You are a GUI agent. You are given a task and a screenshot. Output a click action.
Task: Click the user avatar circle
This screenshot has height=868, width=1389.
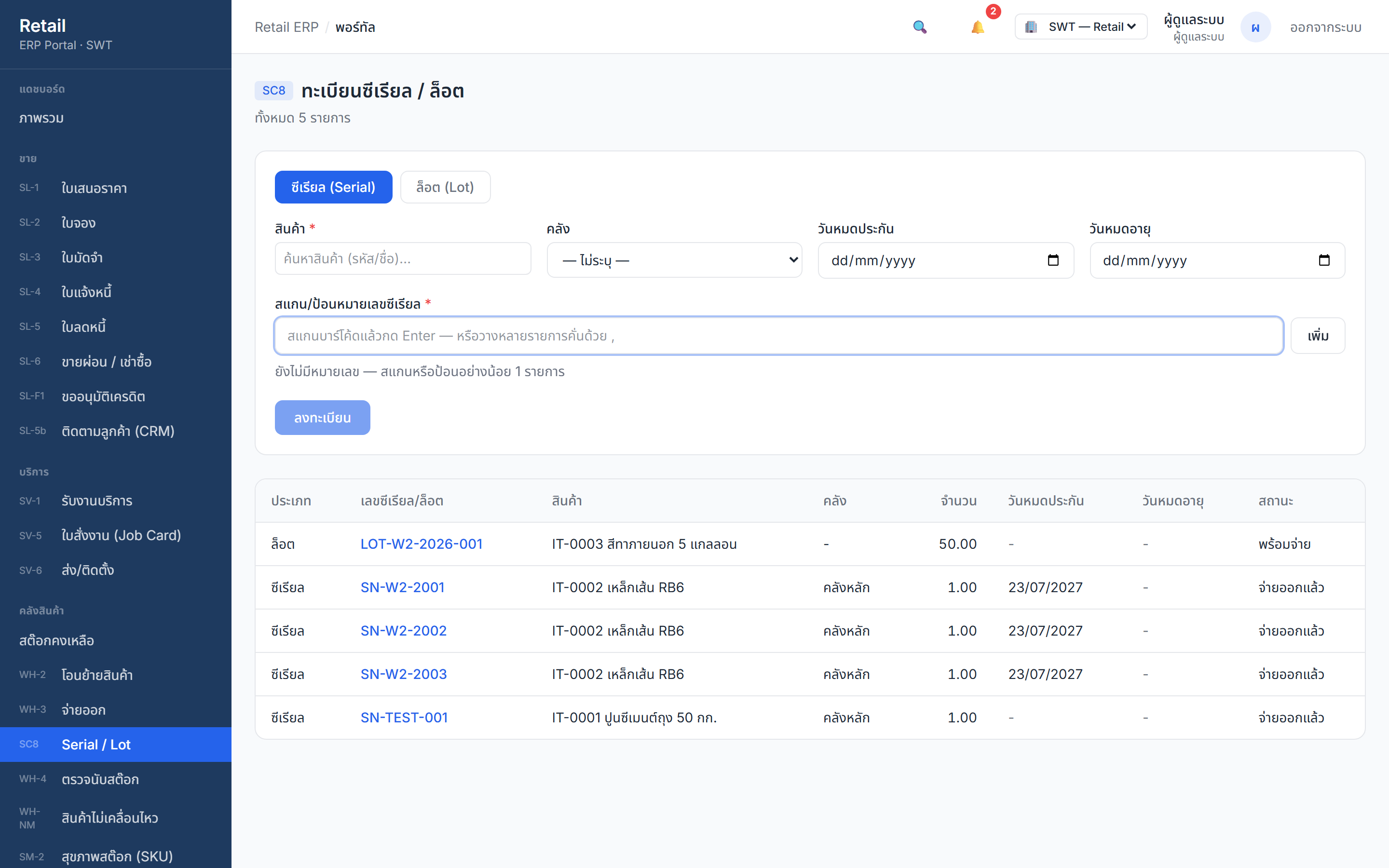coord(1255,27)
